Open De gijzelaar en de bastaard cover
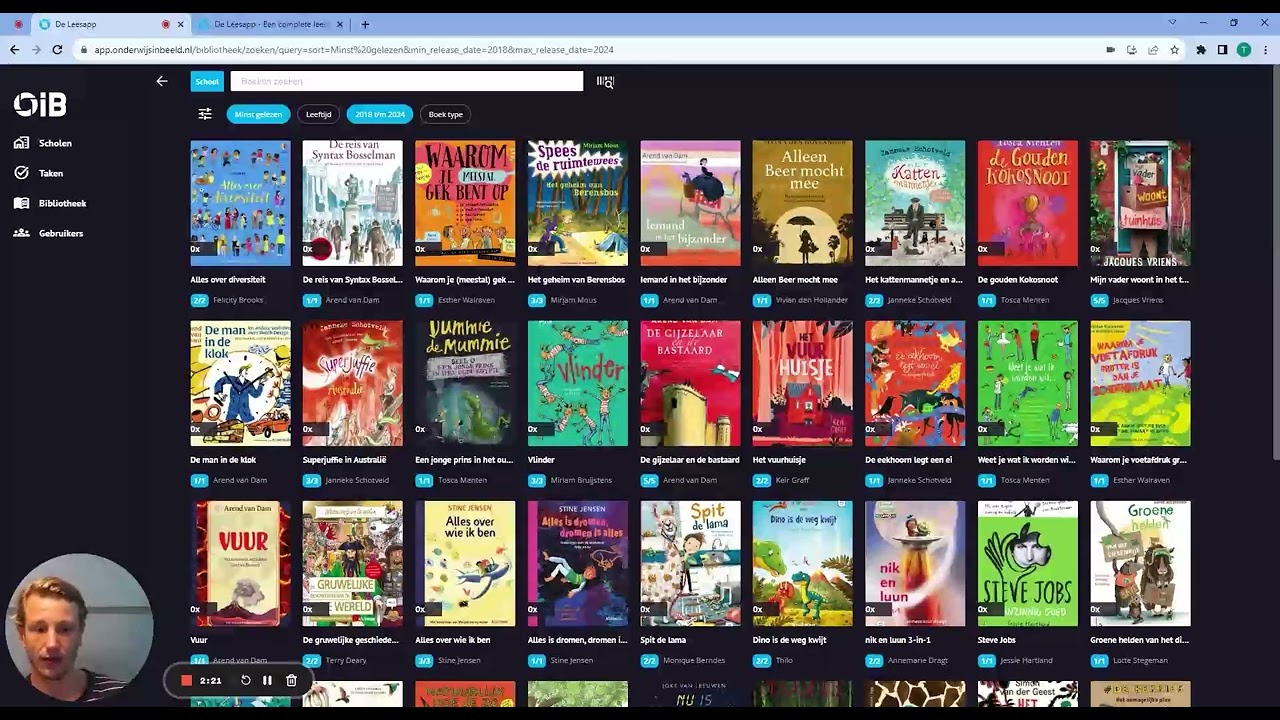Viewport: 1280px width, 720px height. click(x=690, y=383)
